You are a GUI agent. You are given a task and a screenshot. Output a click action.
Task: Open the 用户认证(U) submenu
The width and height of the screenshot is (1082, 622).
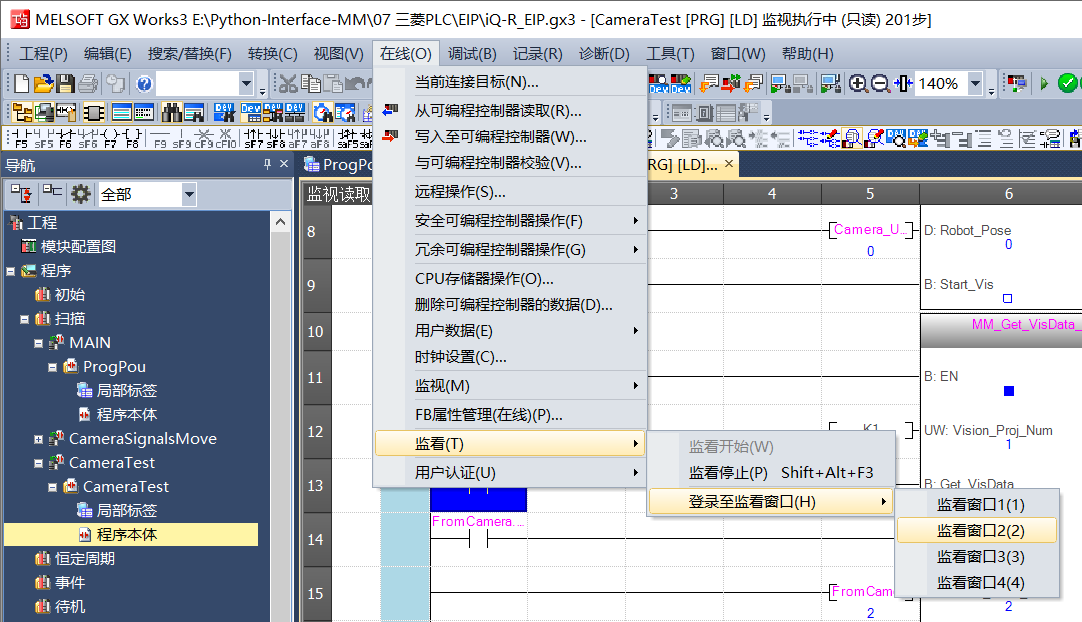[510, 473]
